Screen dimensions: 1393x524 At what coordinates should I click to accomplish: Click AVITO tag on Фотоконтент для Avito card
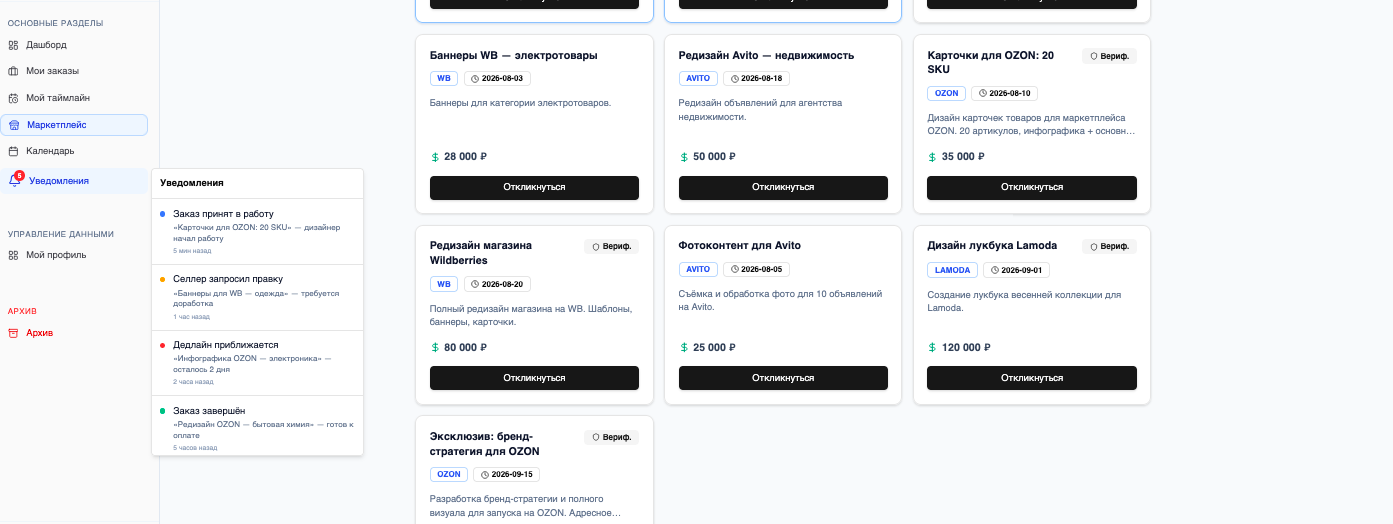tap(698, 270)
